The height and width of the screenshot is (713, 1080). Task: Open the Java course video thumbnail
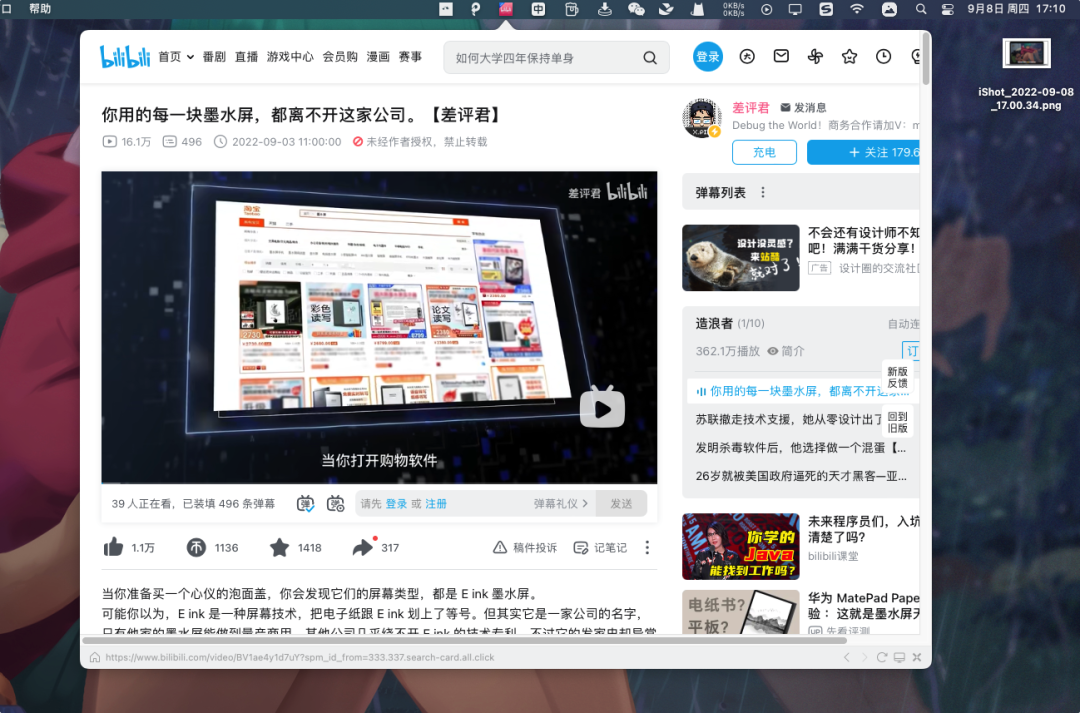(x=740, y=546)
